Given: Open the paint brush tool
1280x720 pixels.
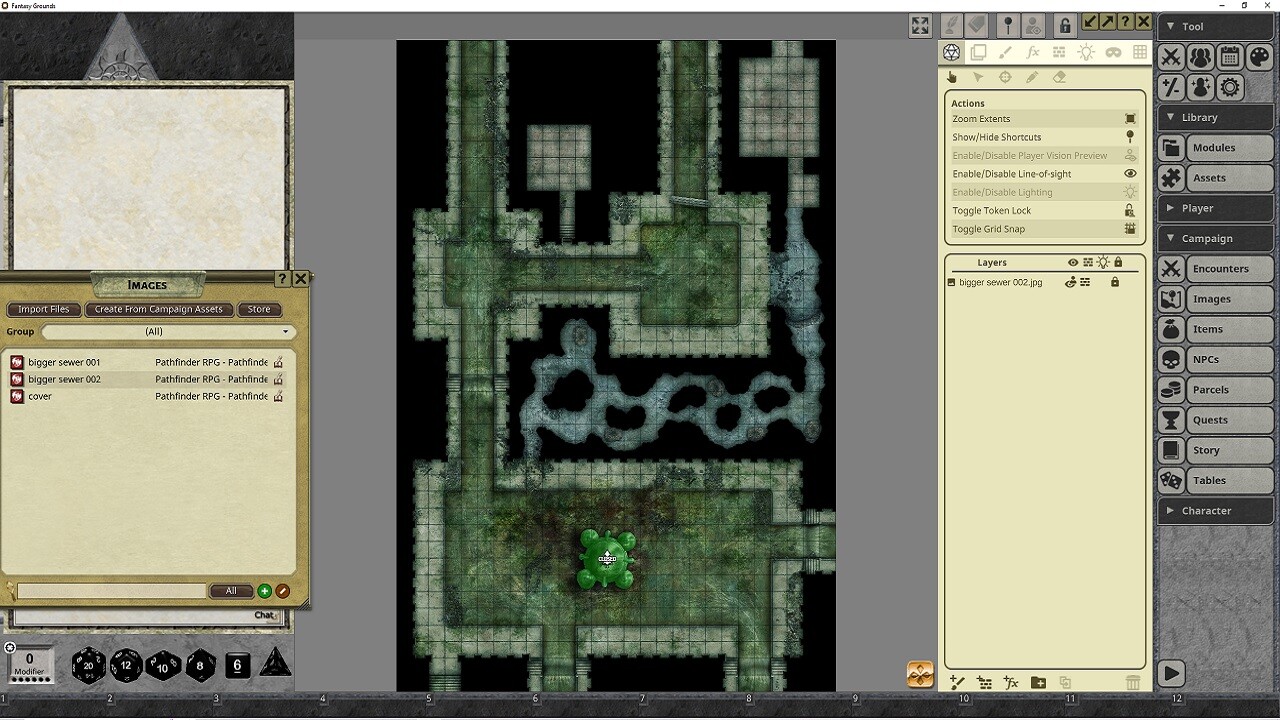Looking at the screenshot, I should (x=1006, y=52).
